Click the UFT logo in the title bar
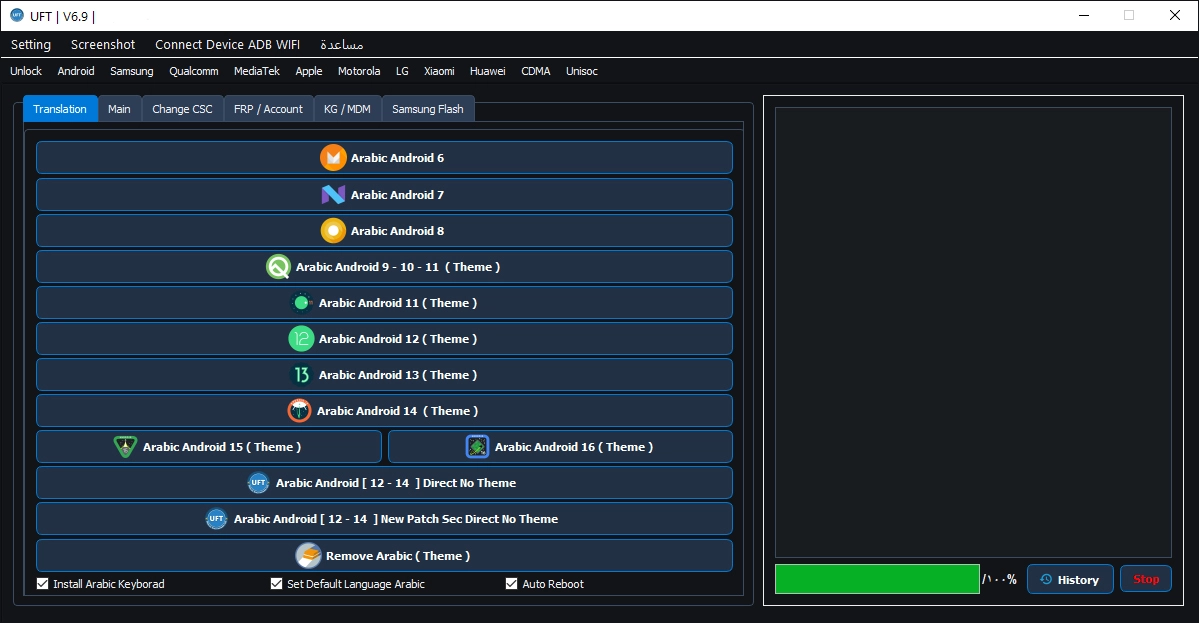1199x623 pixels. click(17, 15)
